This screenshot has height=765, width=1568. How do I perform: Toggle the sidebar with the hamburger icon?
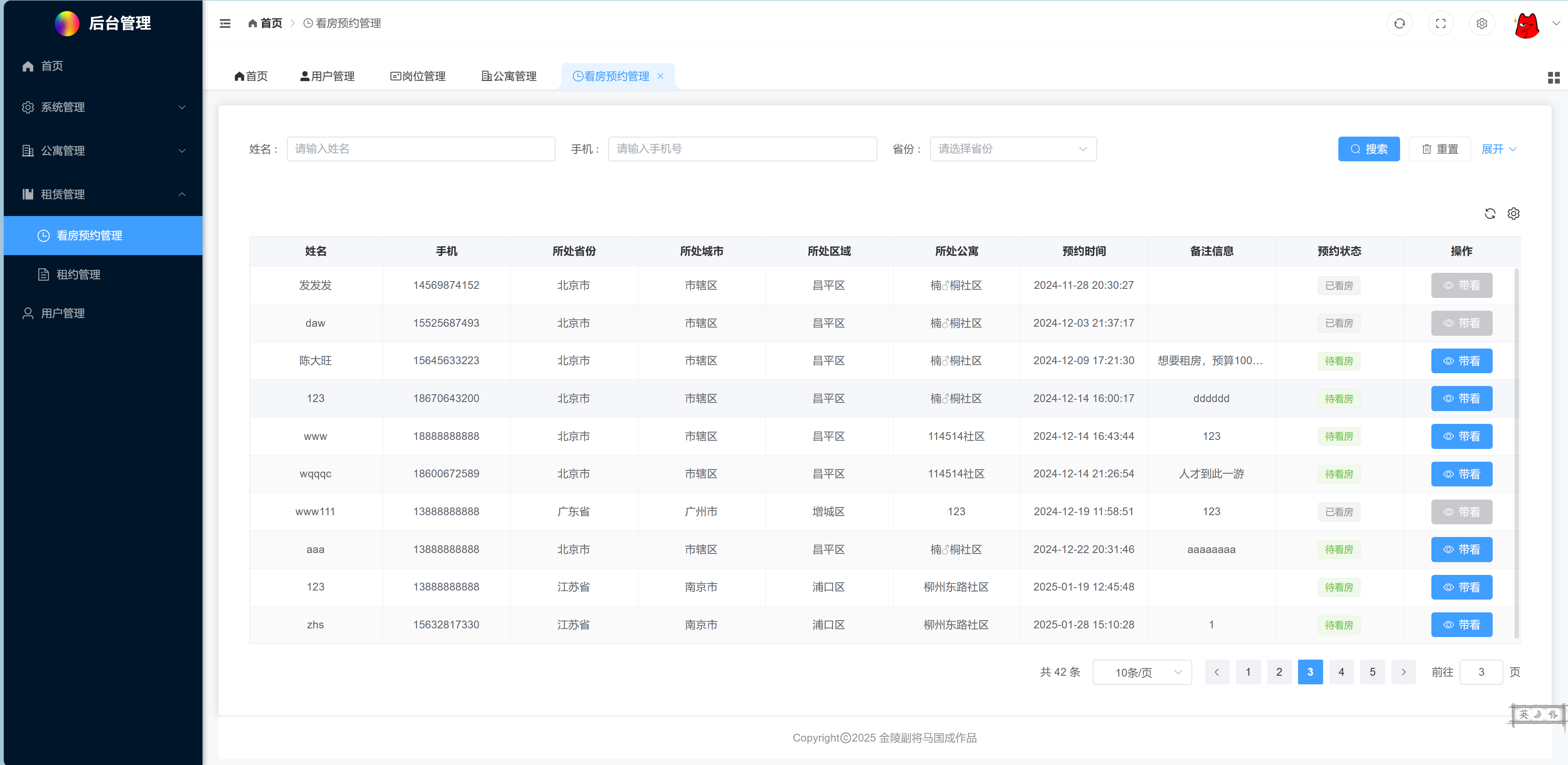point(225,23)
